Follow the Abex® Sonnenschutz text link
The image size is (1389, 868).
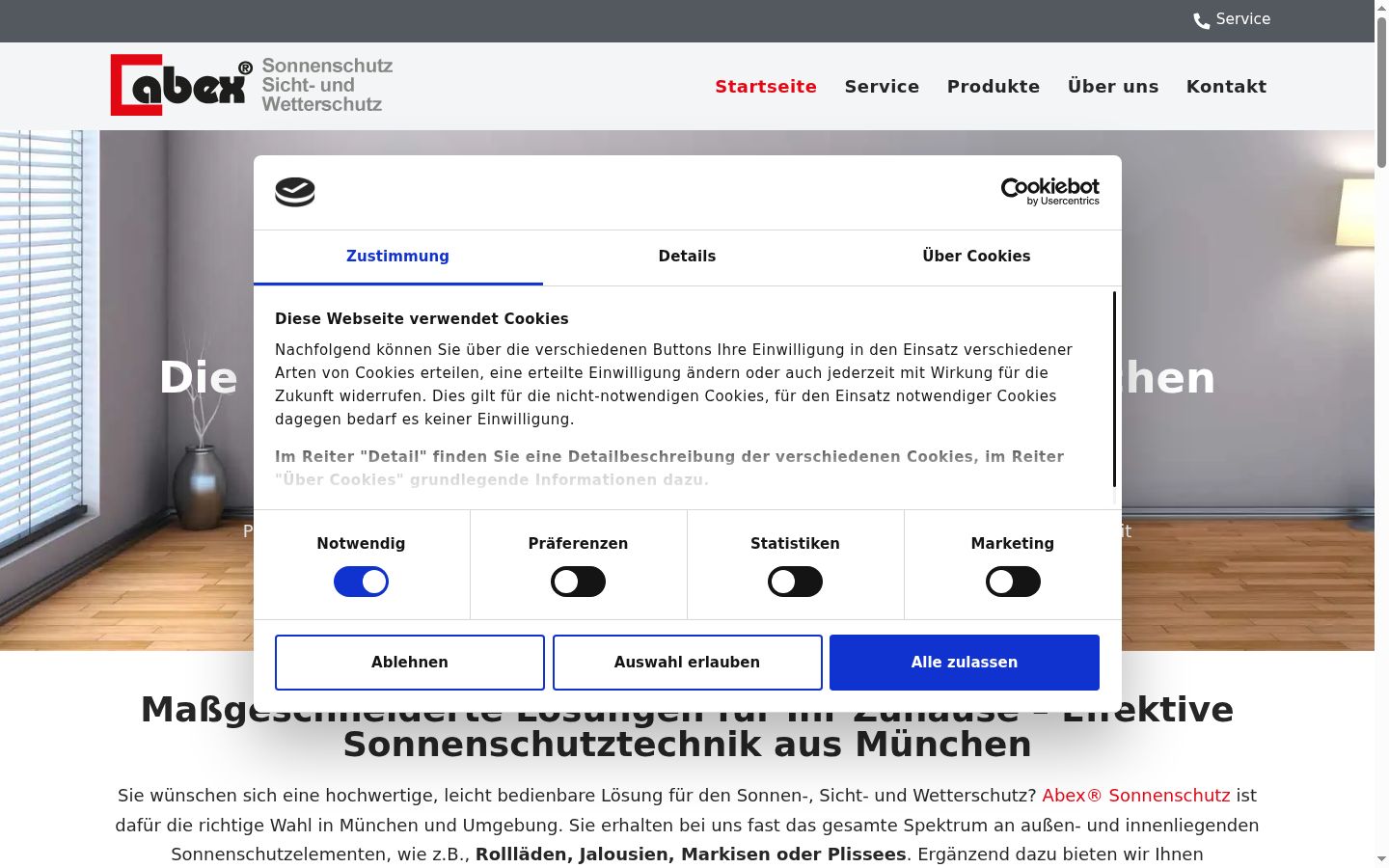pos(1136,796)
